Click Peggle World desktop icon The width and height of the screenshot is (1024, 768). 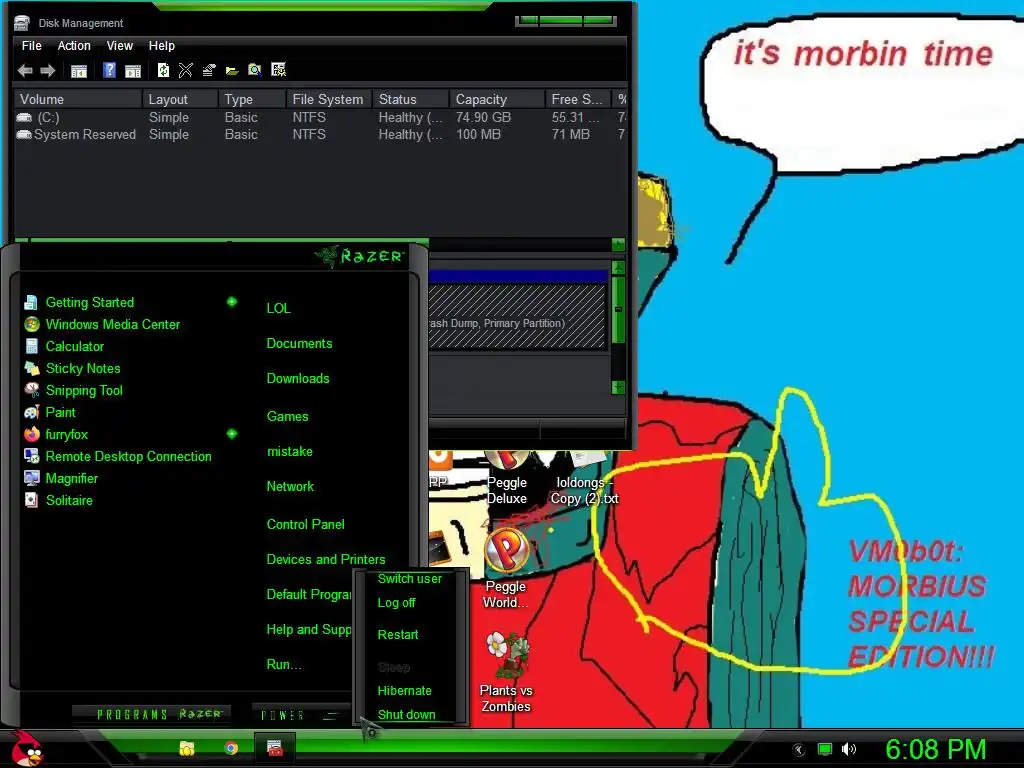coord(506,569)
